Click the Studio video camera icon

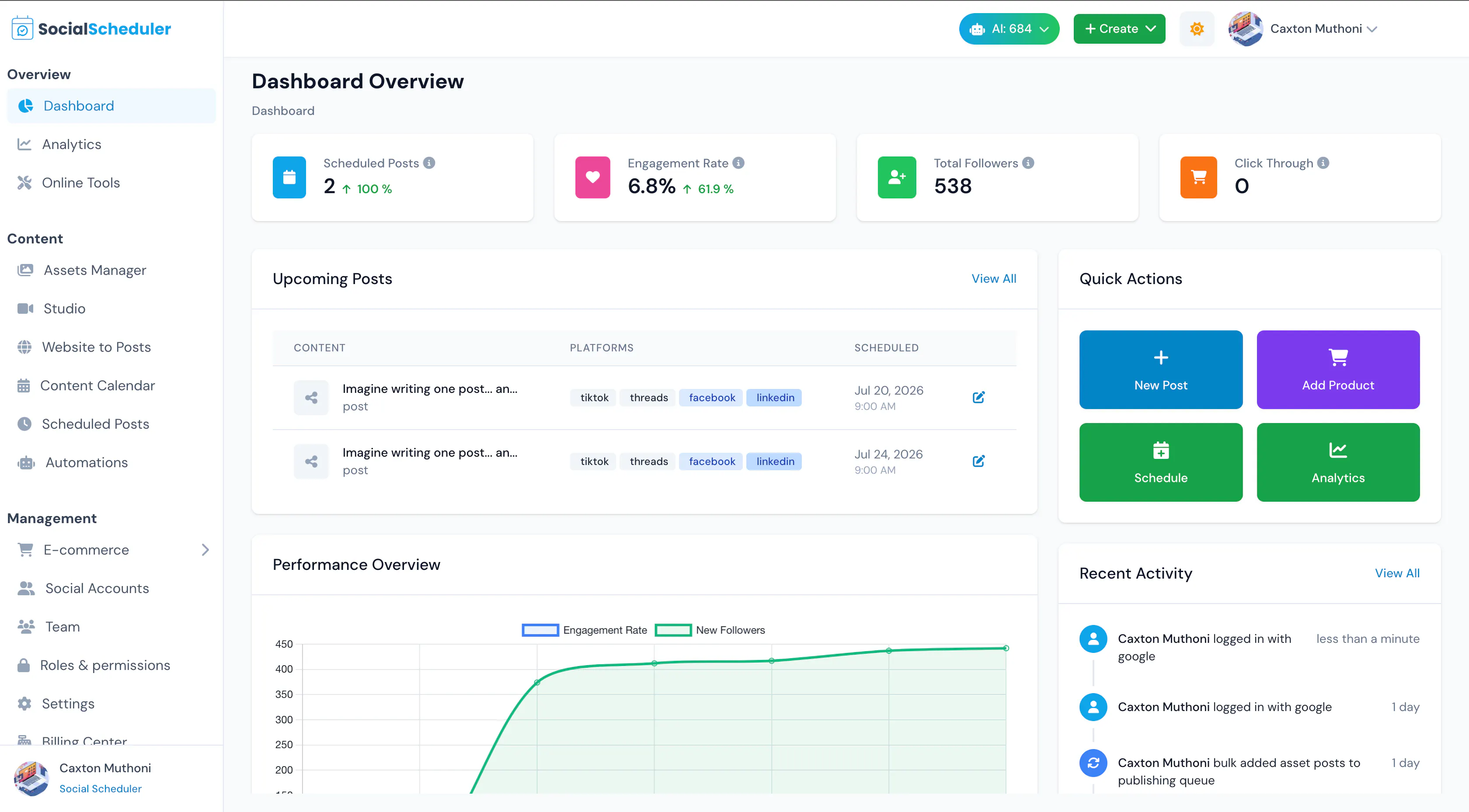coord(25,309)
